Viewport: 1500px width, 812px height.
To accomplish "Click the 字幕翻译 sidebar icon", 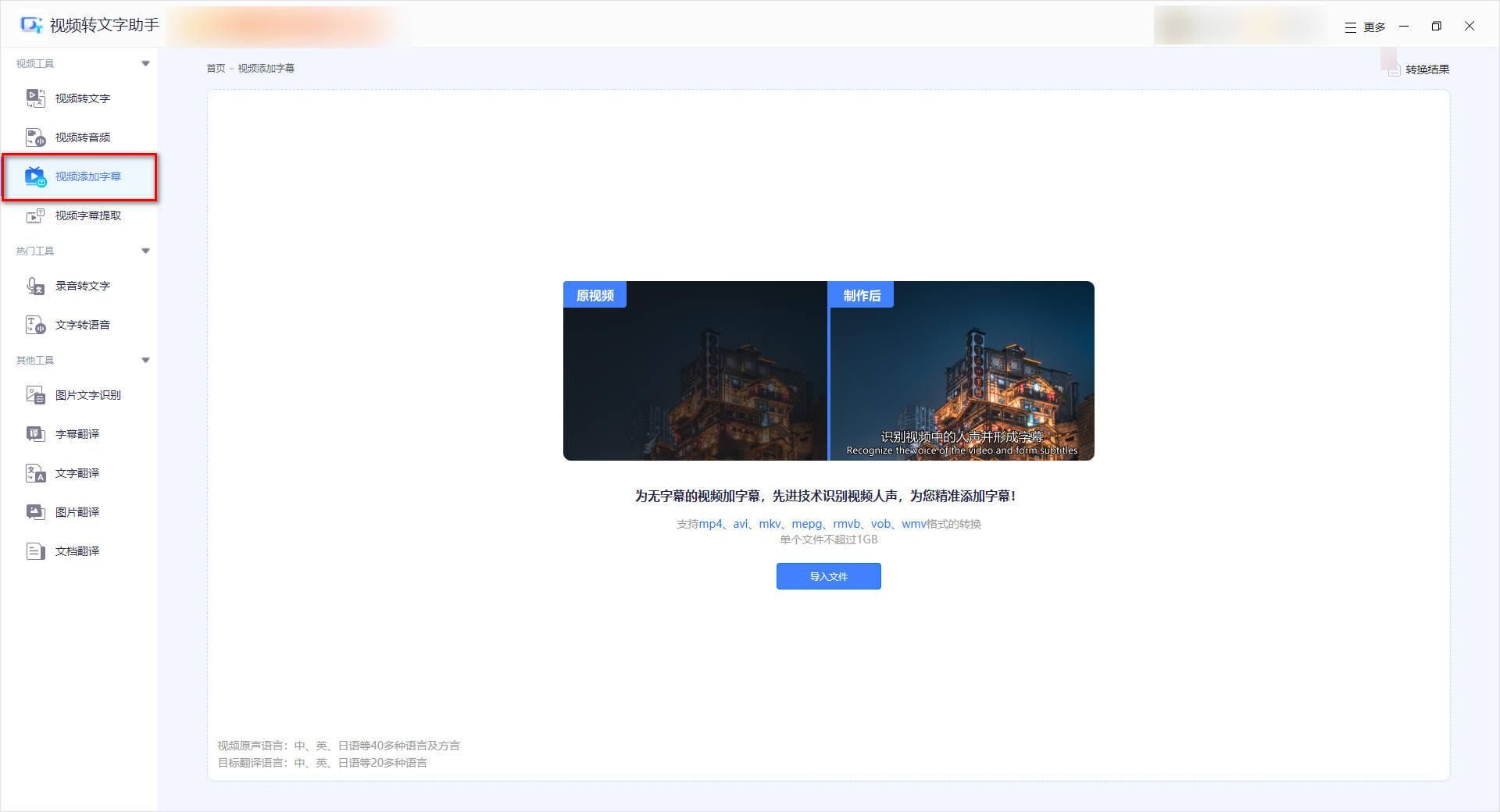I will 36,434.
